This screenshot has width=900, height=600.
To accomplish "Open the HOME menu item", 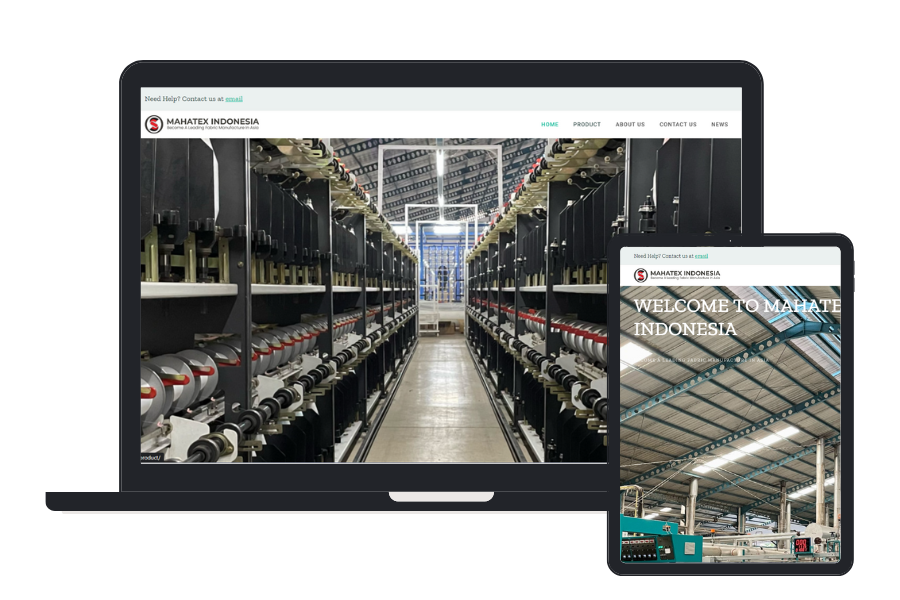I will 549,125.
